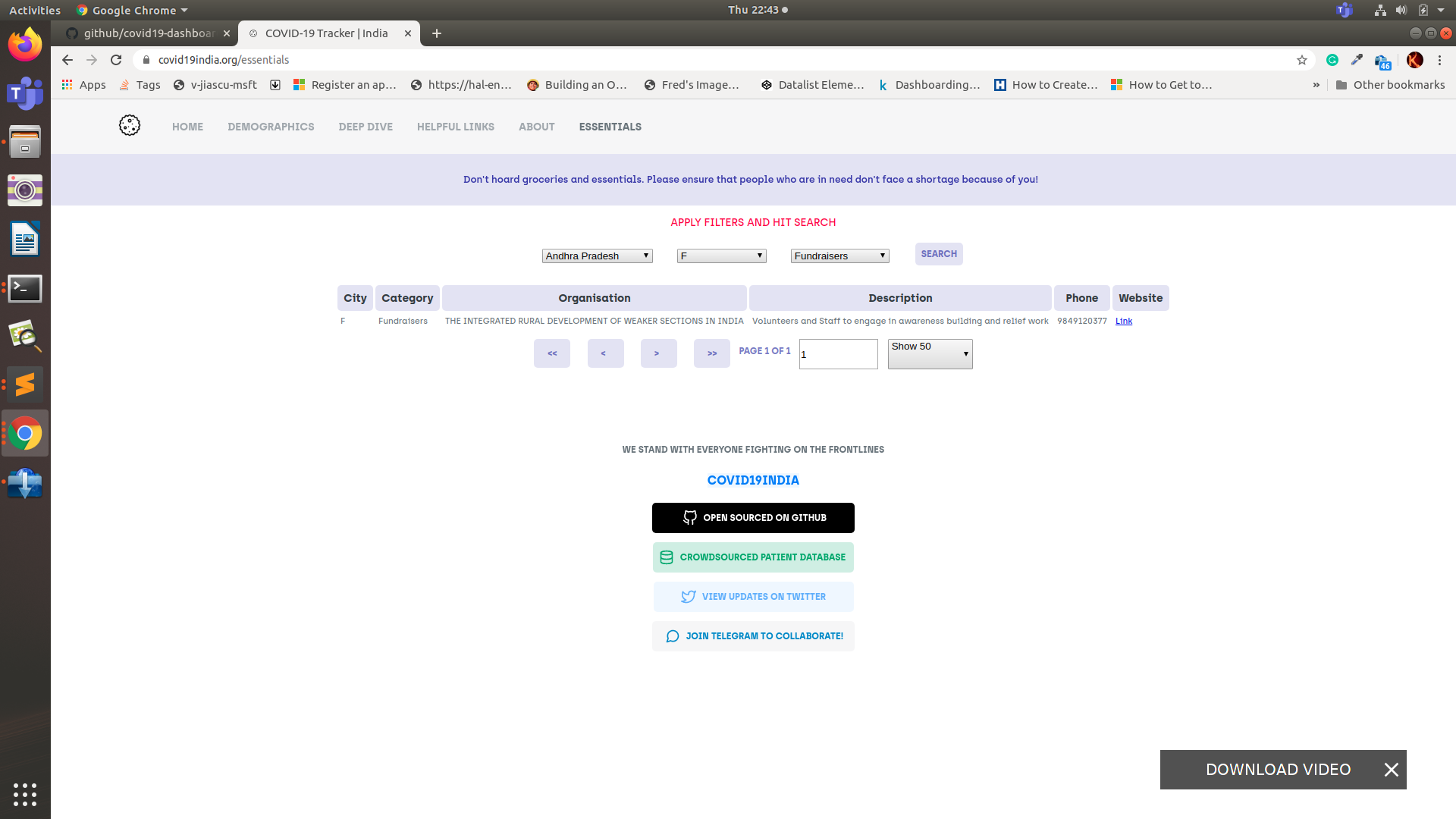Open the ABOUT page

coord(537,127)
